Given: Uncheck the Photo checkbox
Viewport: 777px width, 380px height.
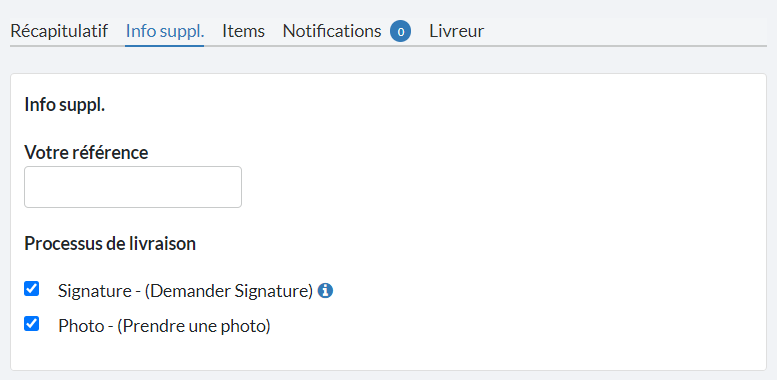Looking at the screenshot, I should click(32, 324).
